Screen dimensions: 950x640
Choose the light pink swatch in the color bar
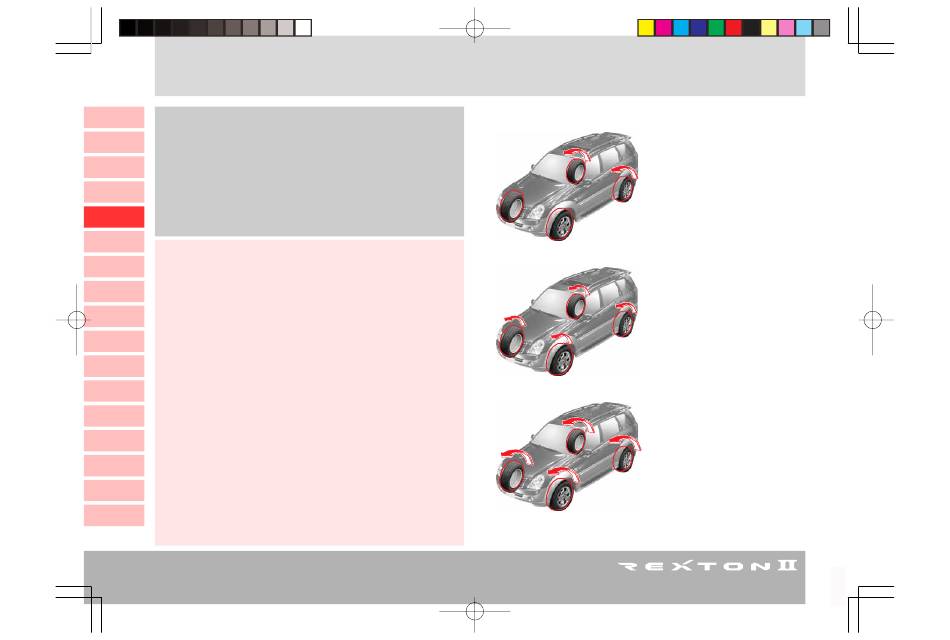(x=786, y=28)
